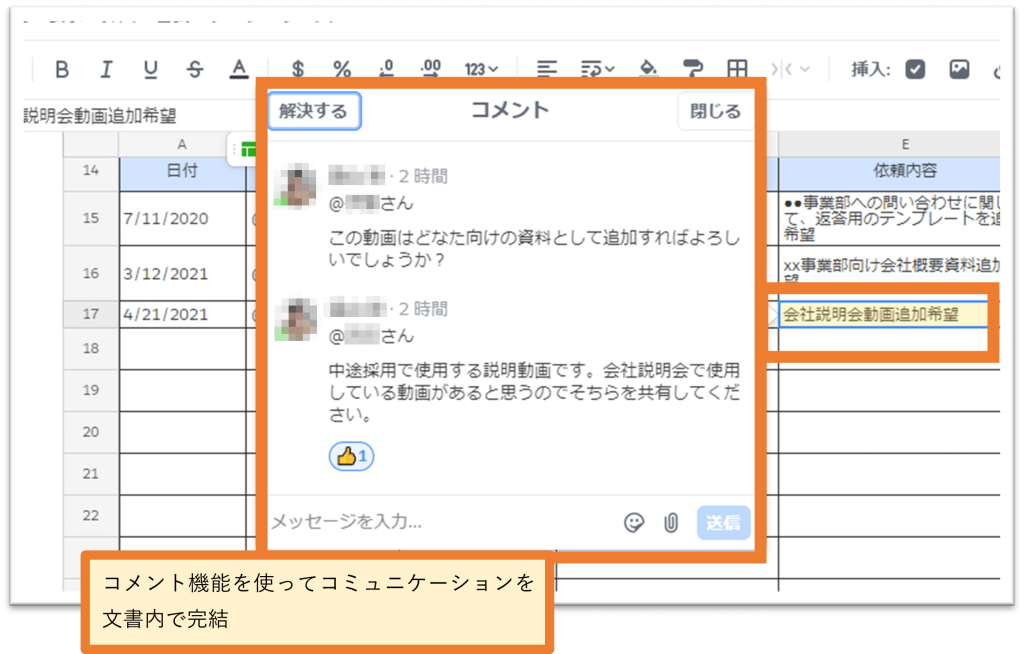Image resolution: width=1024 pixels, height=654 pixels.
Task: Increase decimal places
Action: [x=430, y=69]
